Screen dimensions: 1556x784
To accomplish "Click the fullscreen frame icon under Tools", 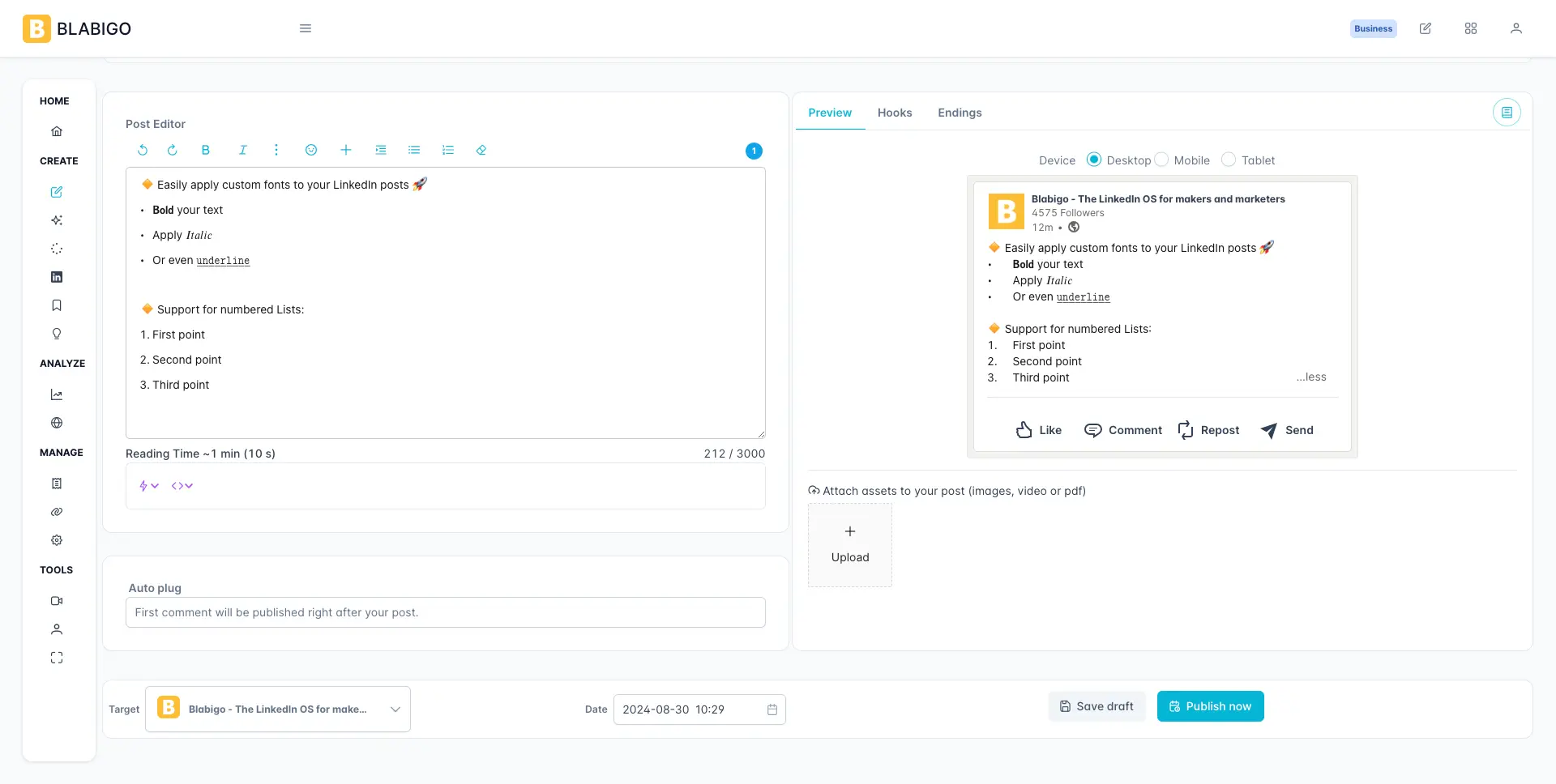I will [57, 658].
